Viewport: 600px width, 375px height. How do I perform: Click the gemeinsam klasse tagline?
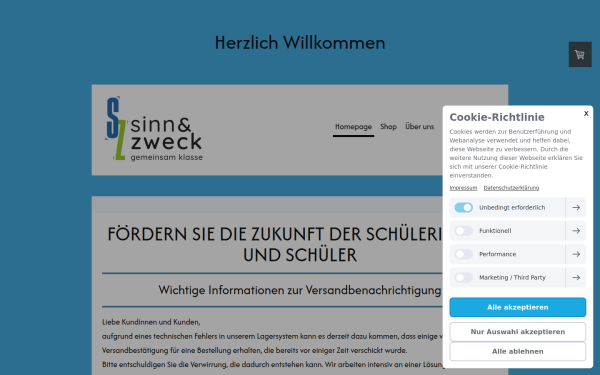point(166,157)
